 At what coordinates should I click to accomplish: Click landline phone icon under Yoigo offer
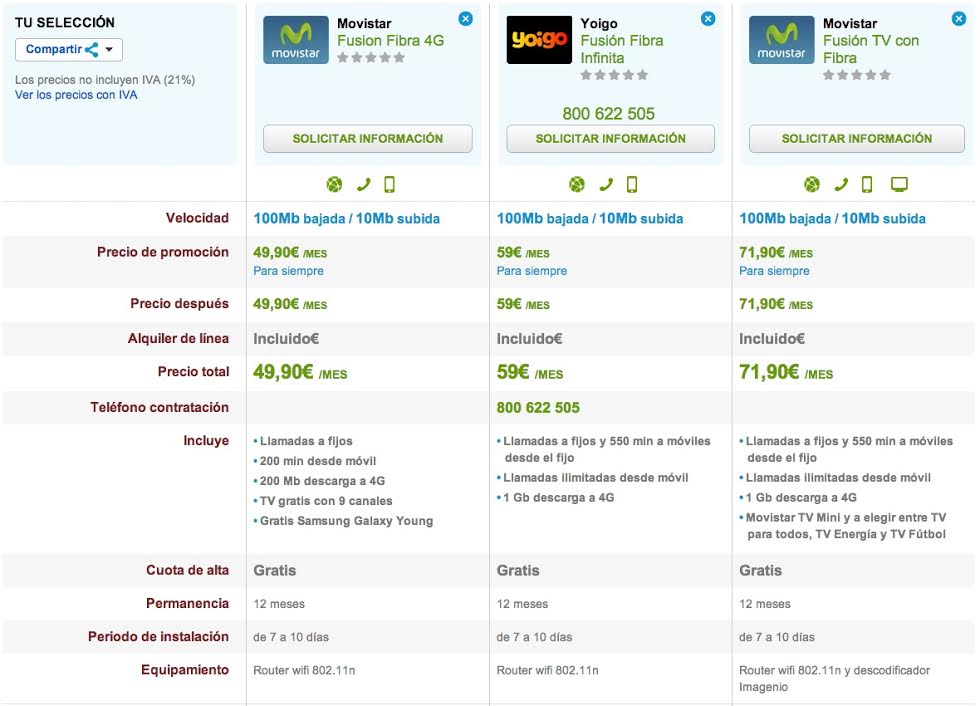click(x=606, y=184)
